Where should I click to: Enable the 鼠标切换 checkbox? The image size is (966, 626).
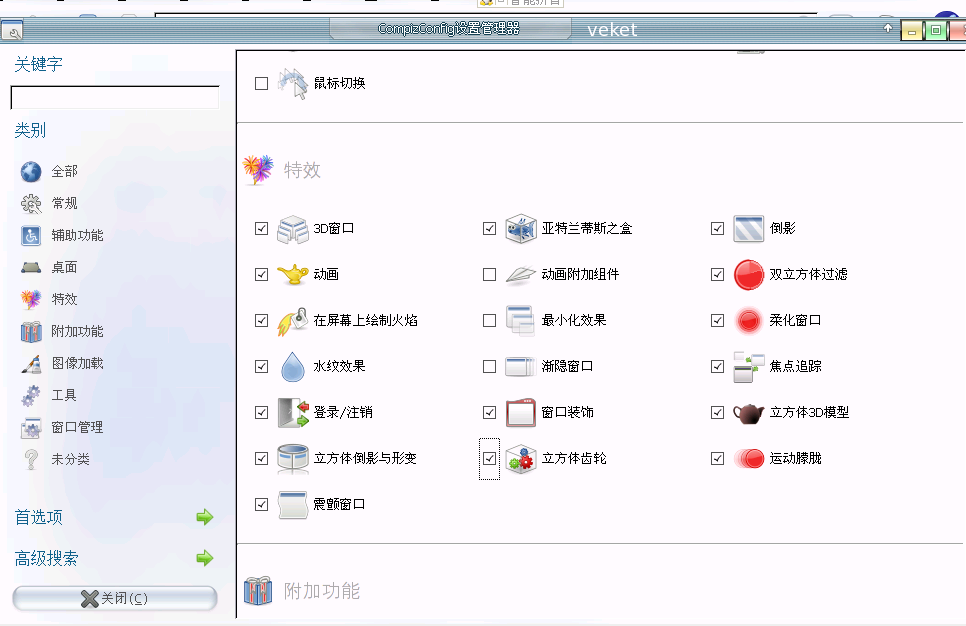click(x=261, y=84)
